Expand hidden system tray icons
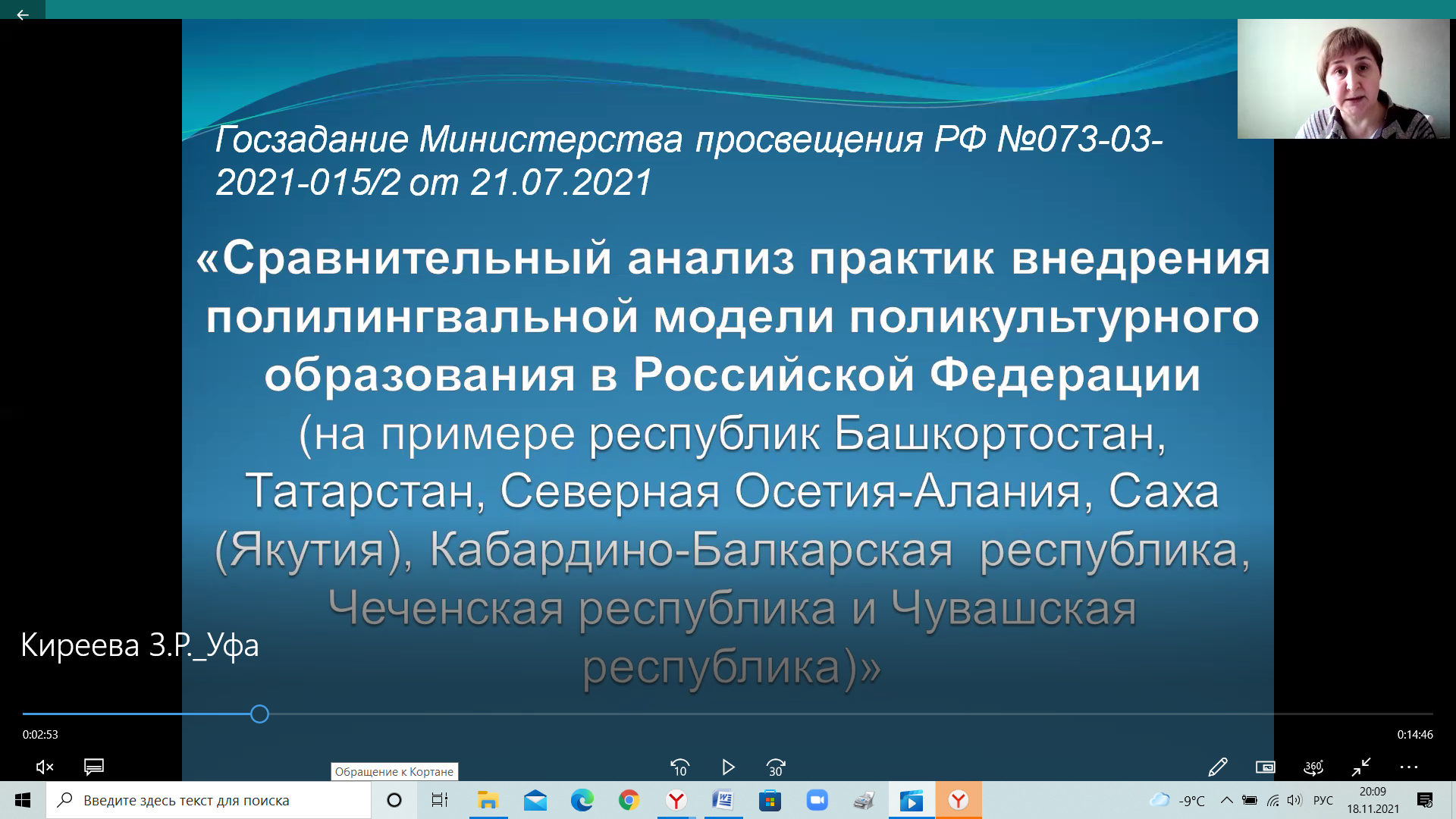 (x=1226, y=800)
